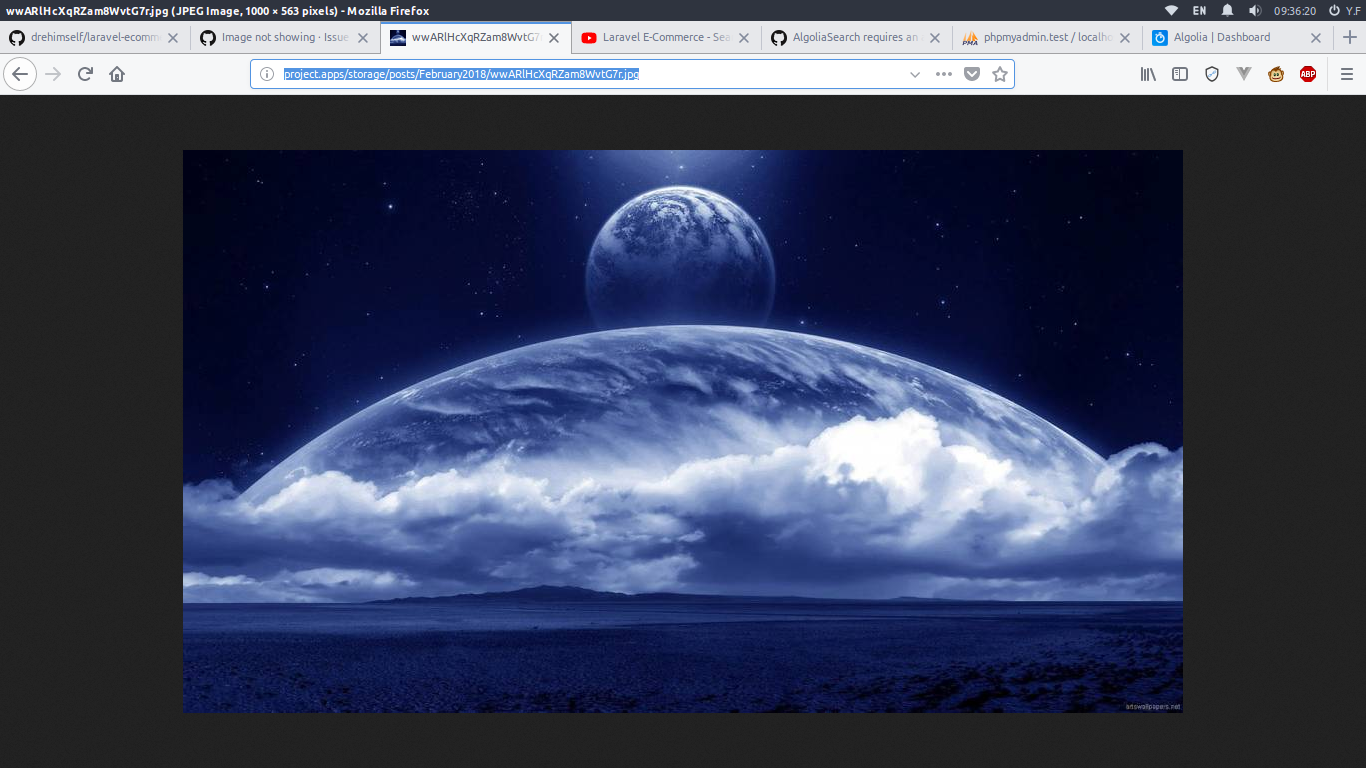Viewport: 1366px width, 768px height.
Task: Open the Tampermonkey extension menu
Action: click(1276, 73)
